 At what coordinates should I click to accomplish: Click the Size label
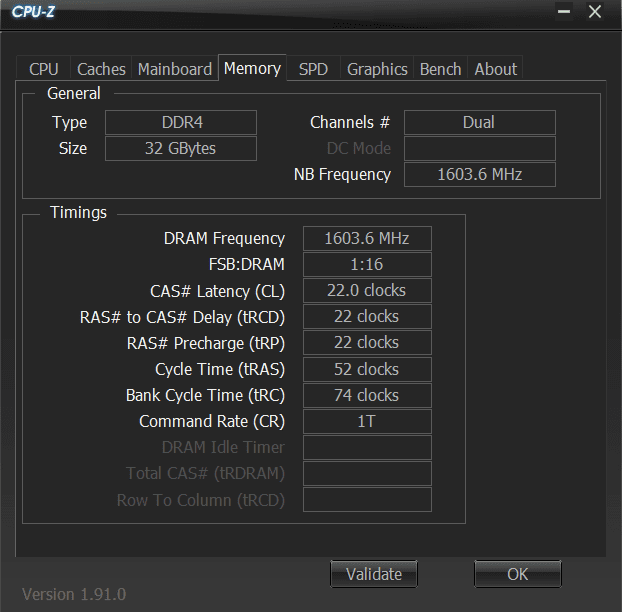[x=73, y=149]
